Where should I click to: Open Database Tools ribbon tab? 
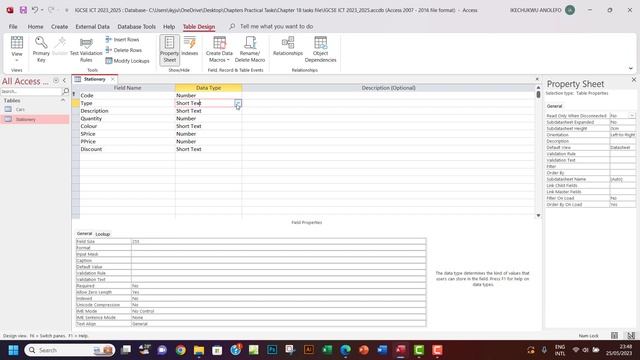click(136, 27)
